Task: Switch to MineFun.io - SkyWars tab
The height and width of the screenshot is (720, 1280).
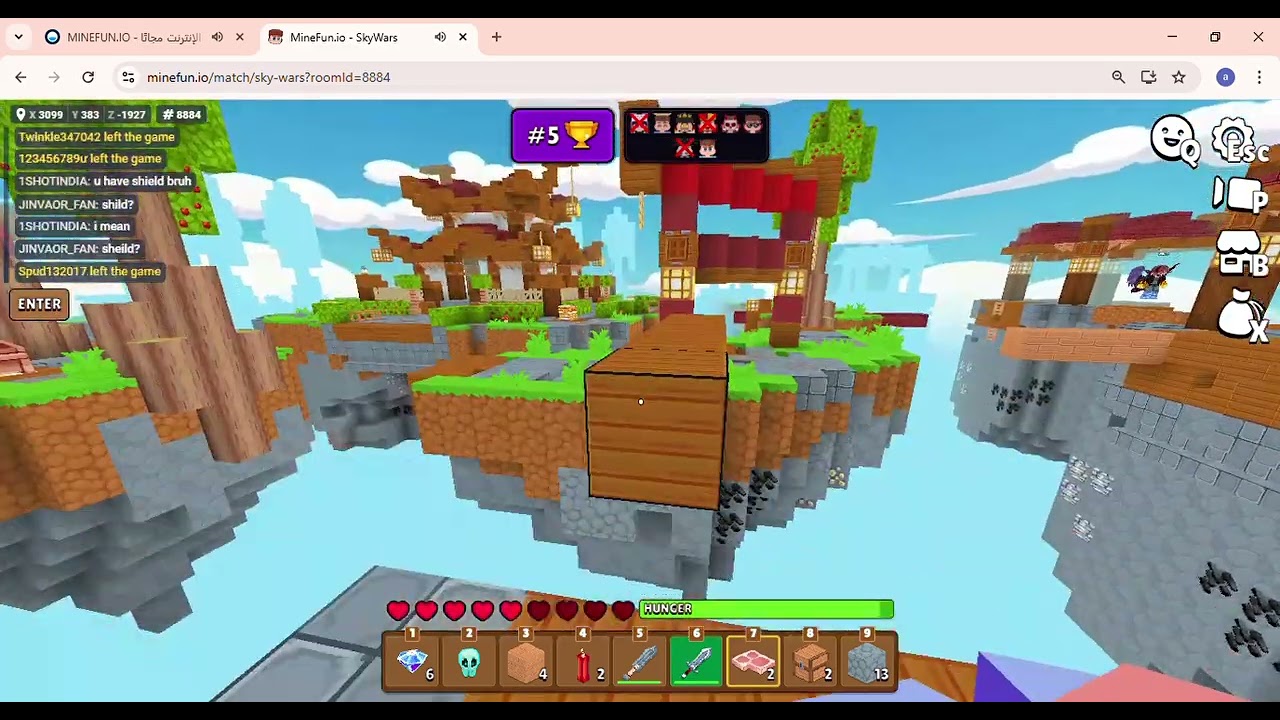Action: [344, 37]
